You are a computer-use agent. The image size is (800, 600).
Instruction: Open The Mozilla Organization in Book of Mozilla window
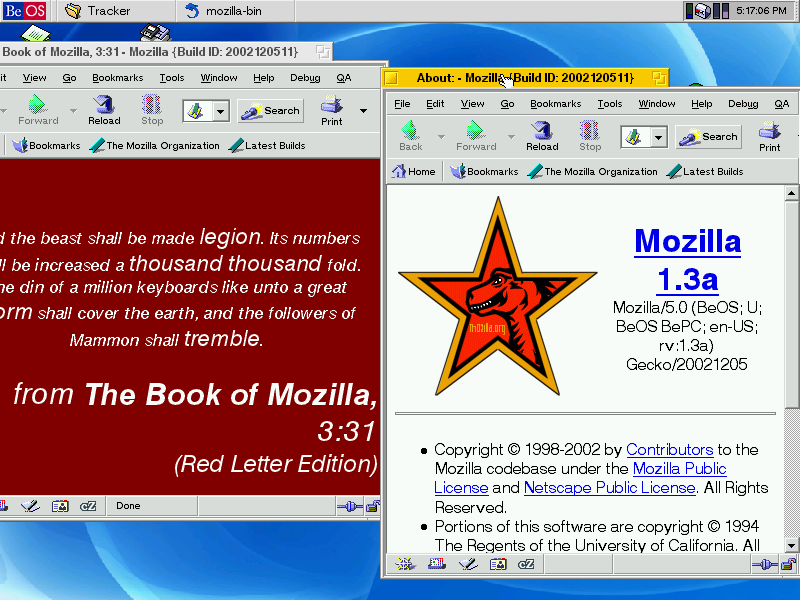(x=155, y=145)
